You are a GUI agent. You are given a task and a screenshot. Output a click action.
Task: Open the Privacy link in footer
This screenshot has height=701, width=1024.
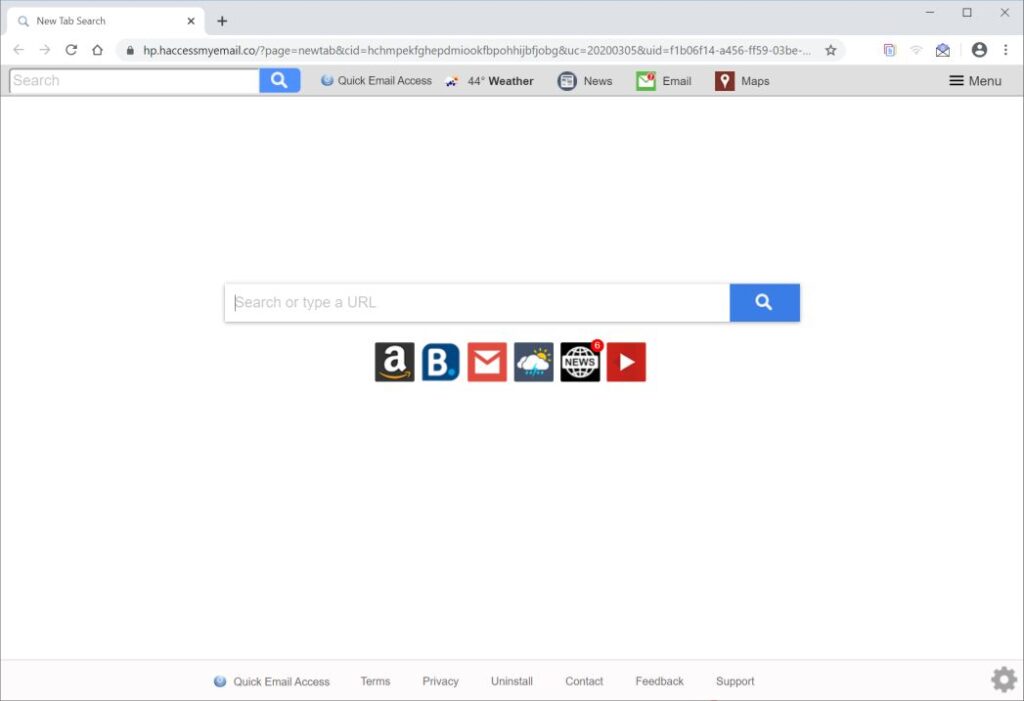[440, 681]
